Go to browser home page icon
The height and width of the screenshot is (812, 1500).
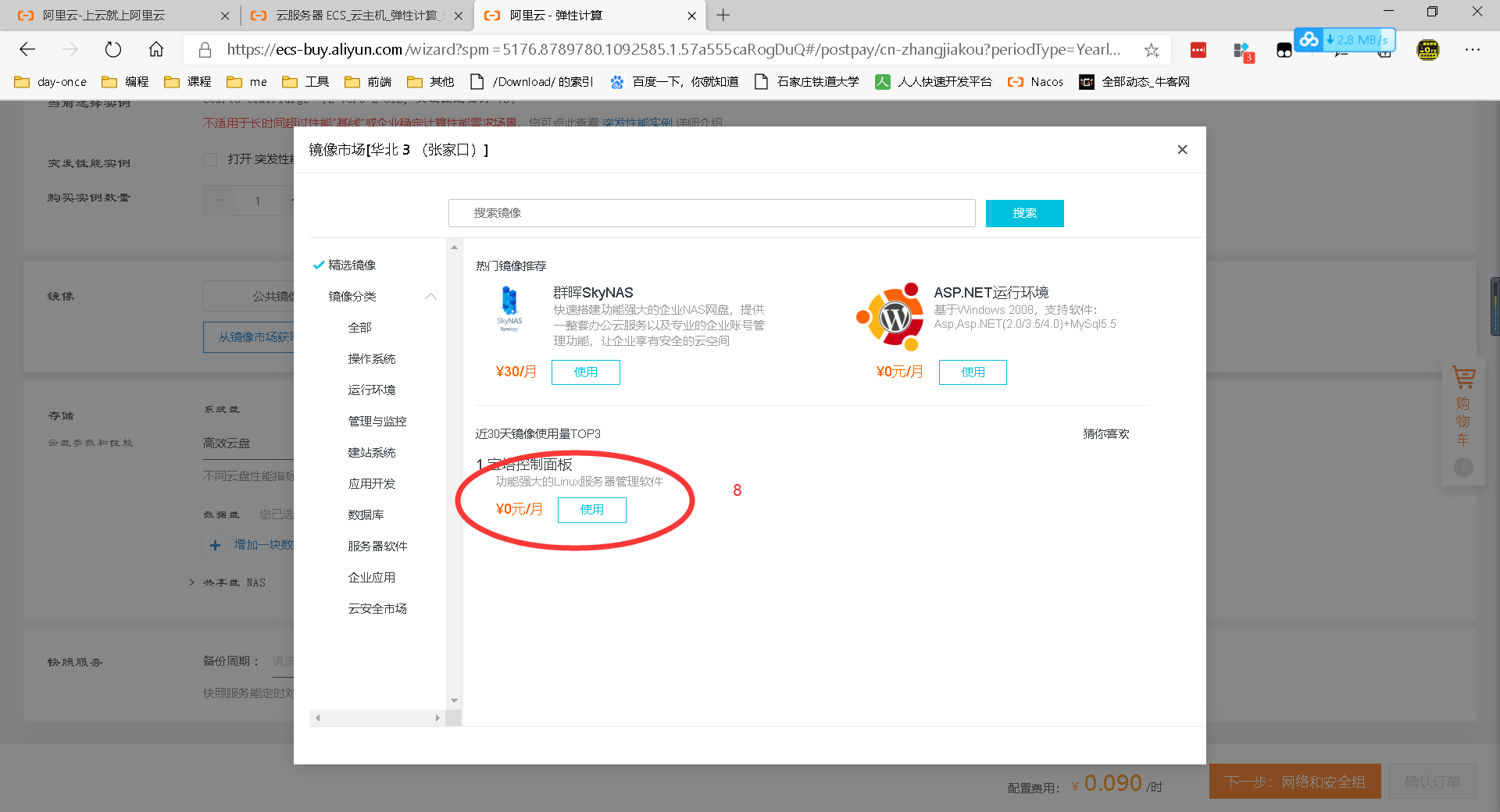tap(156, 50)
